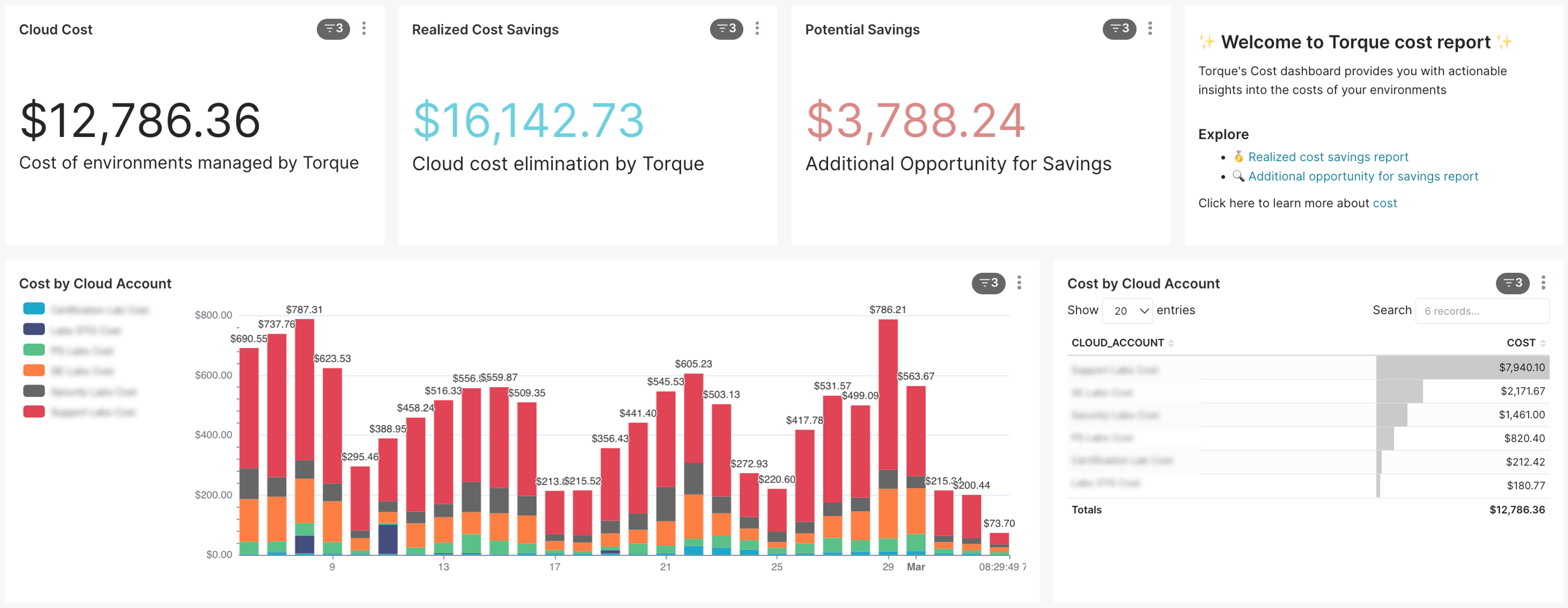Expand the Potential Savings three-dot options
1568x608 pixels.
click(x=1150, y=28)
